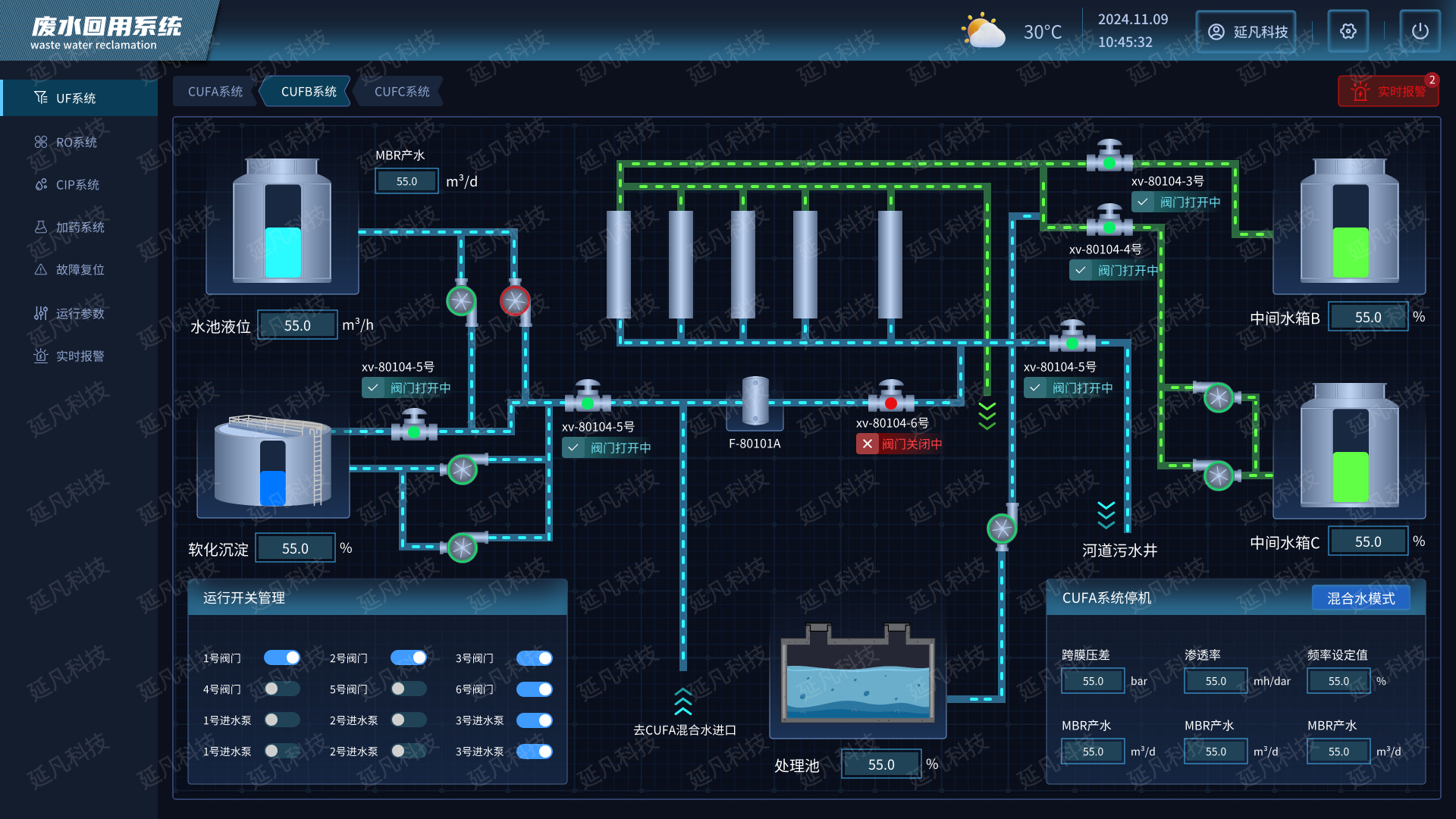Click the pump above the treatment pool pipe
Image resolution: width=1456 pixels, height=819 pixels.
click(1002, 528)
